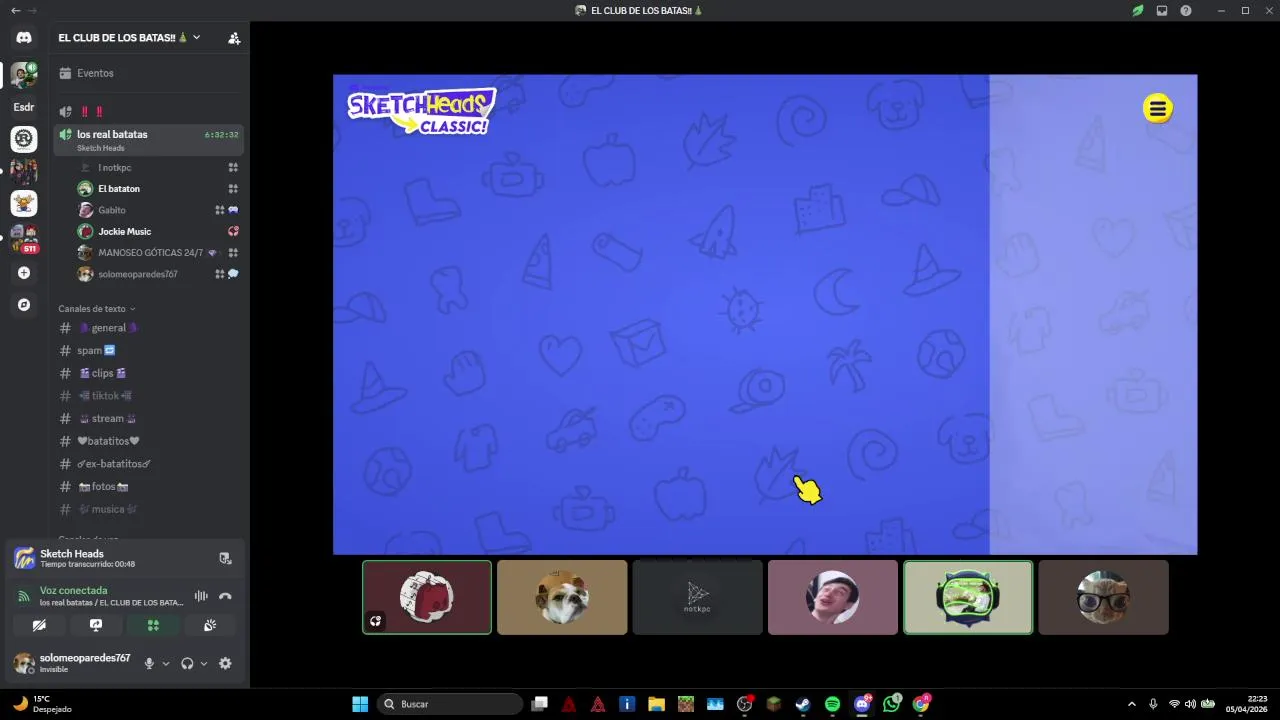Open headphones output options arrow

click(x=204, y=663)
